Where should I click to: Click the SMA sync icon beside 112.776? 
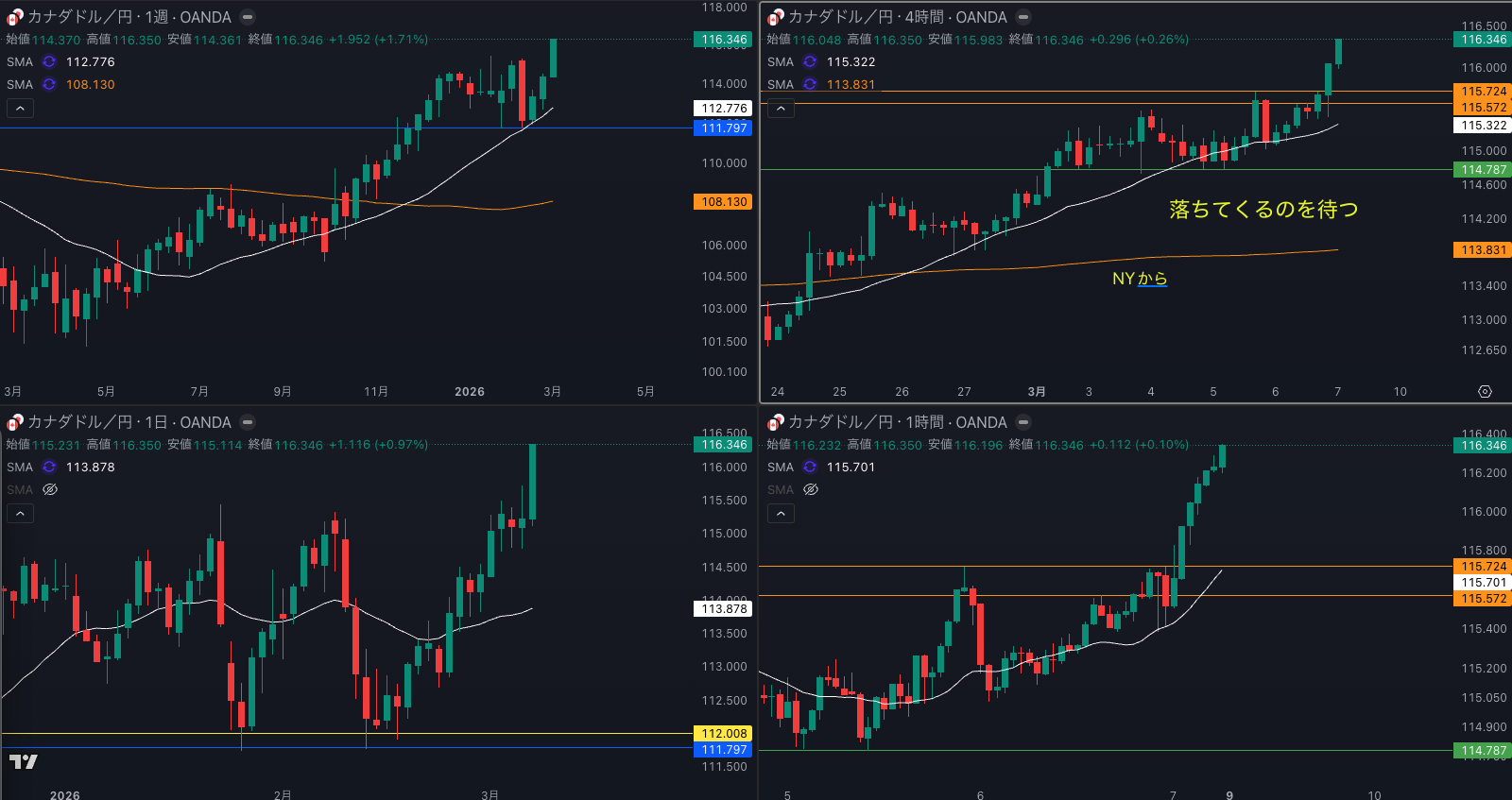49,62
